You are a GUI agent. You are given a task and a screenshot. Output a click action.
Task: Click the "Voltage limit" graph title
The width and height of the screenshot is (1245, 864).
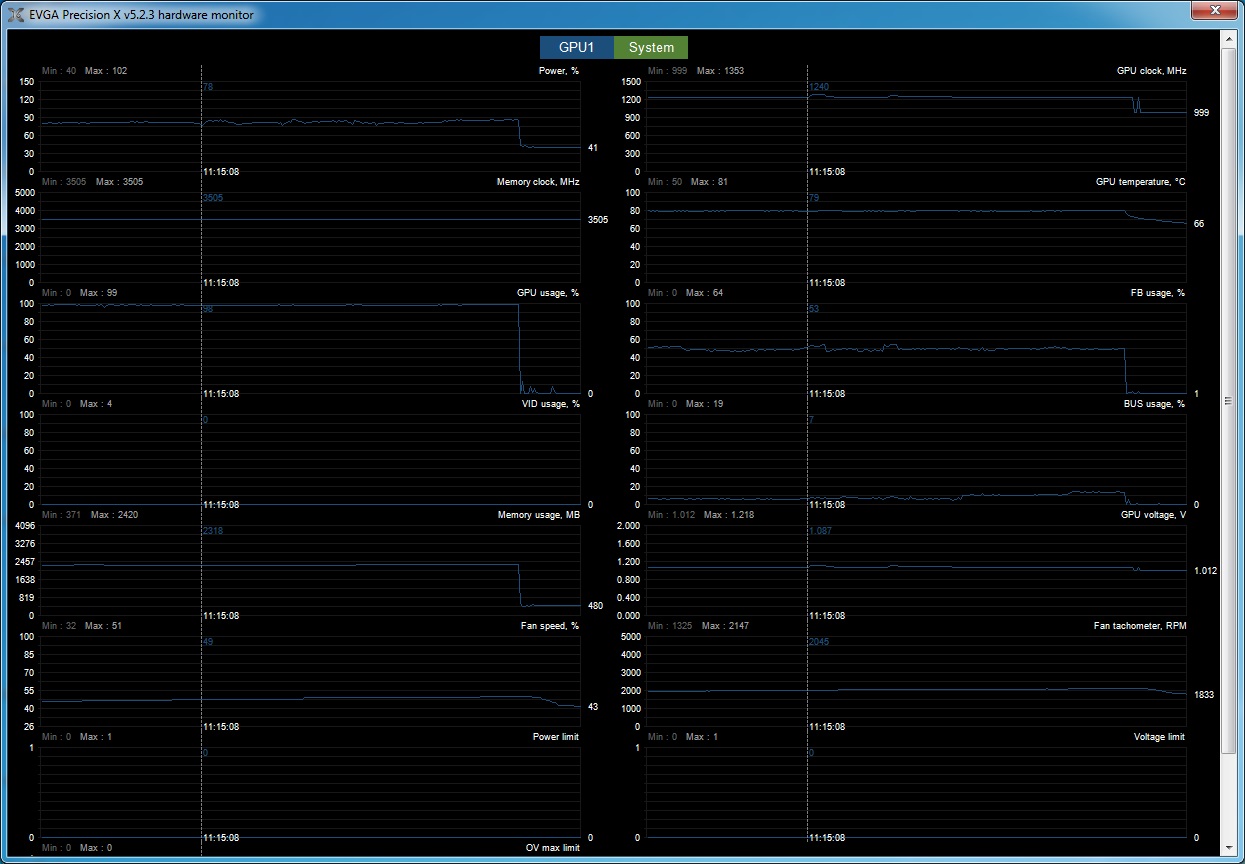(1159, 737)
